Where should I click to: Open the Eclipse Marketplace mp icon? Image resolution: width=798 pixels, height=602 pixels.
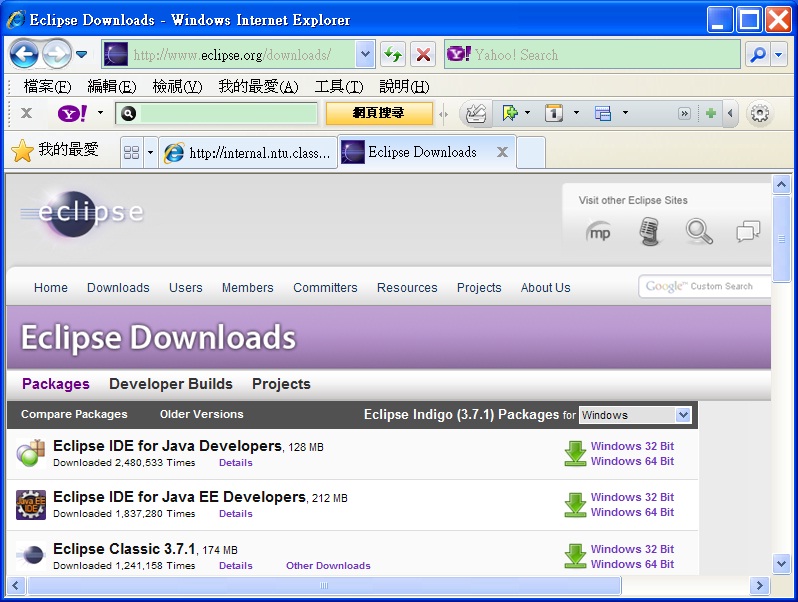coord(598,233)
